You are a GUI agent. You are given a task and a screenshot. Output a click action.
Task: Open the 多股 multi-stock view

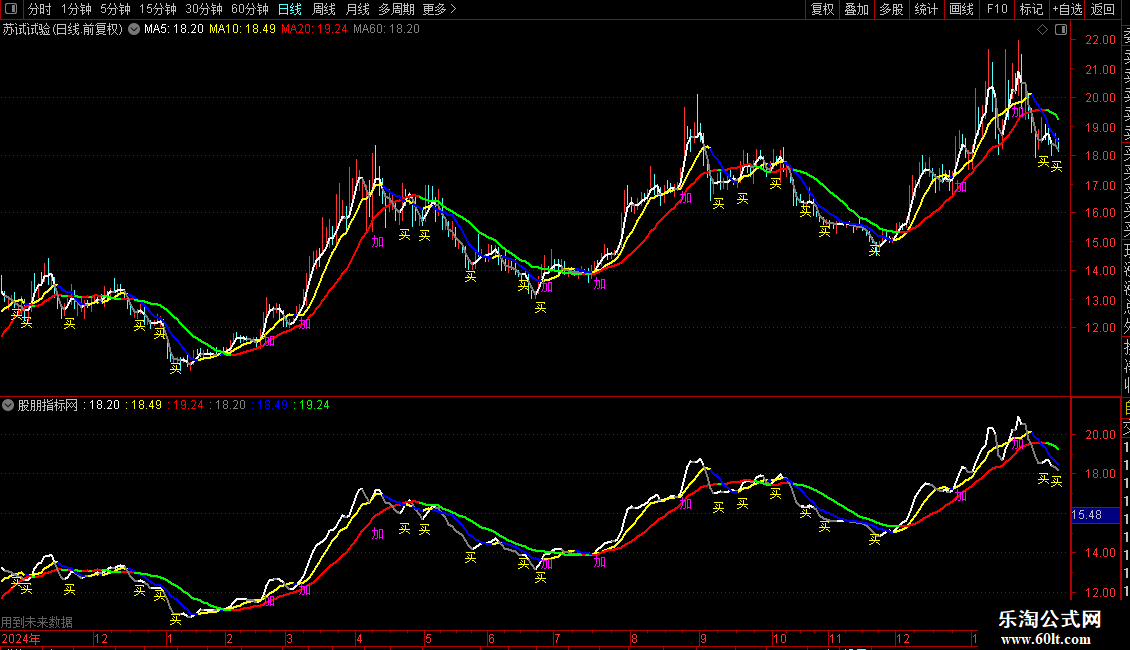click(x=891, y=9)
